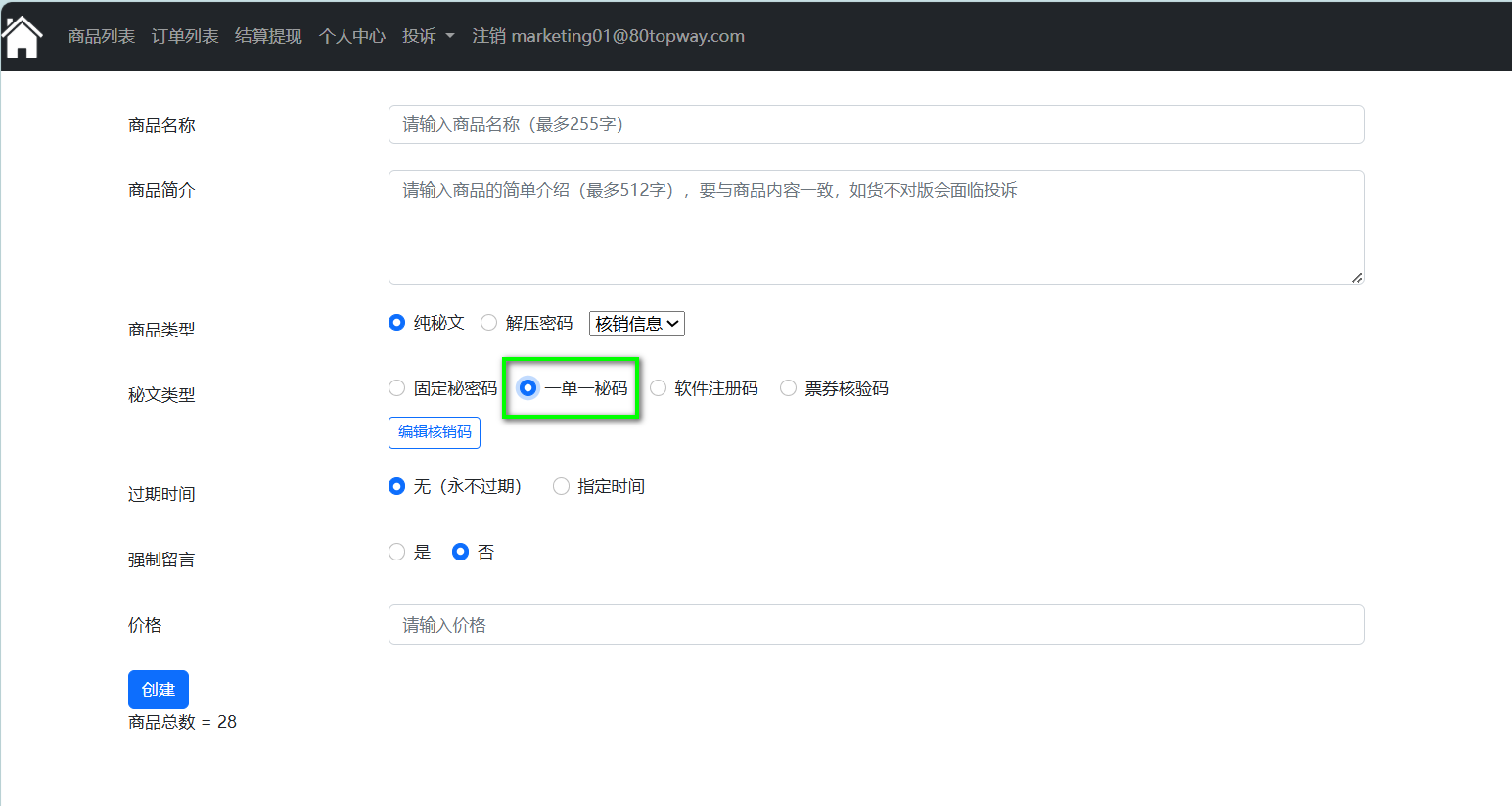Choose 票券核验码 radio option
1512x806 pixels.
[x=789, y=388]
